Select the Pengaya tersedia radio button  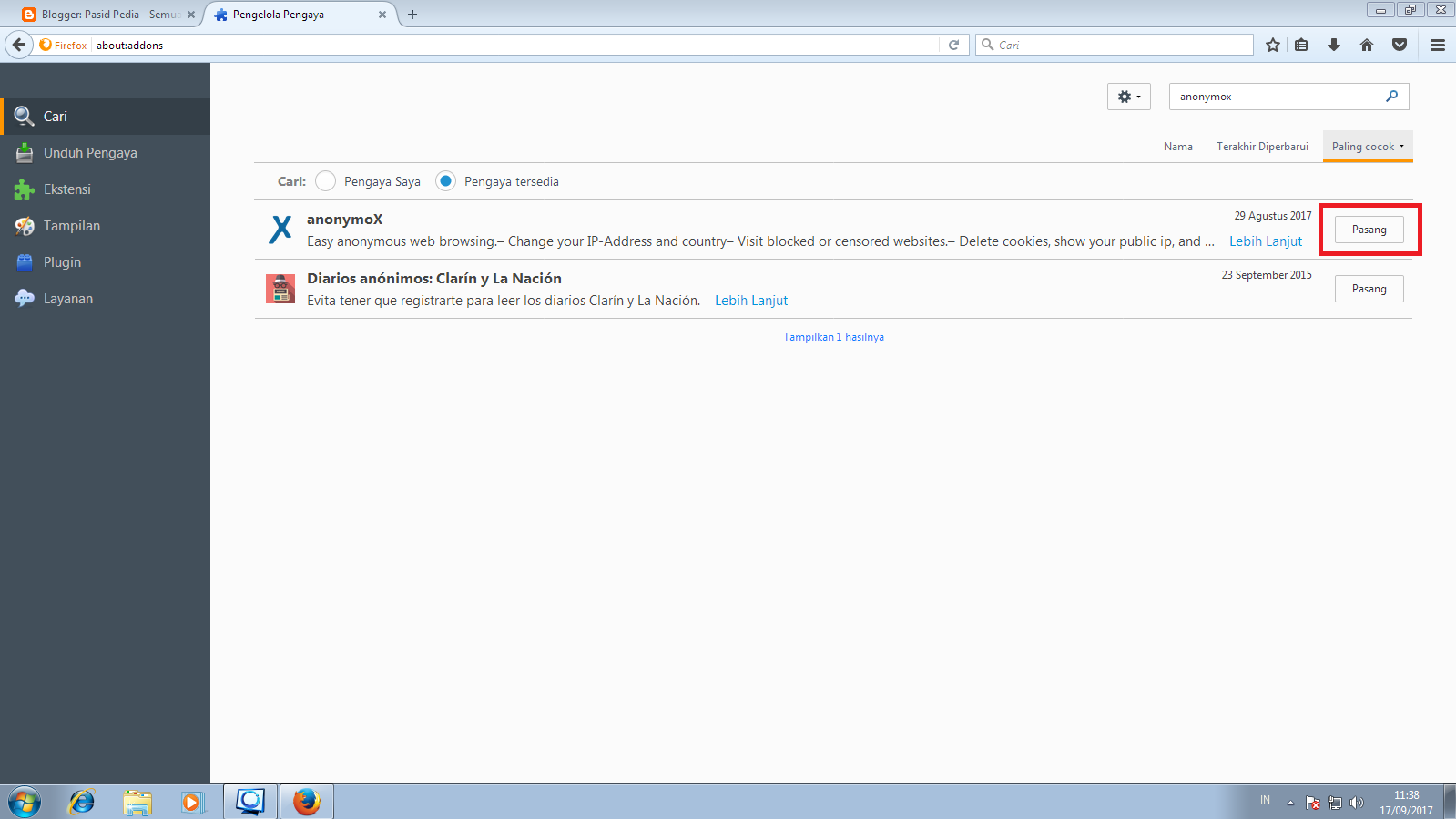tap(445, 181)
